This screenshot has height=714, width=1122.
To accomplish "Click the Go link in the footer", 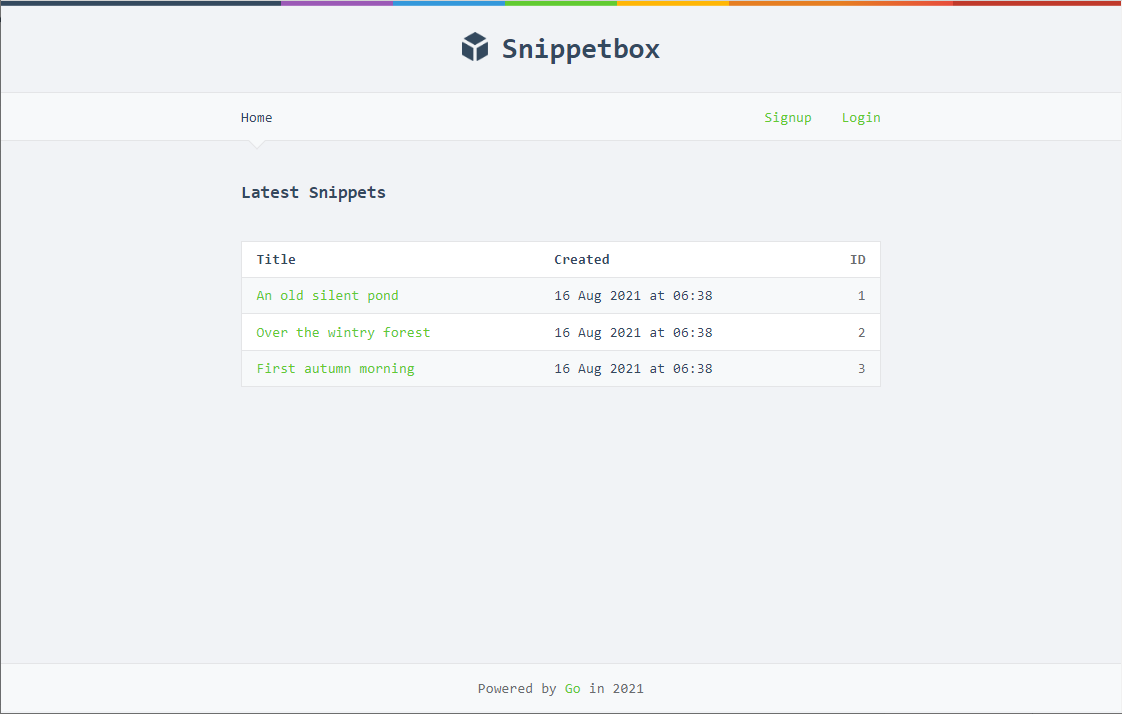I will (x=572, y=688).
